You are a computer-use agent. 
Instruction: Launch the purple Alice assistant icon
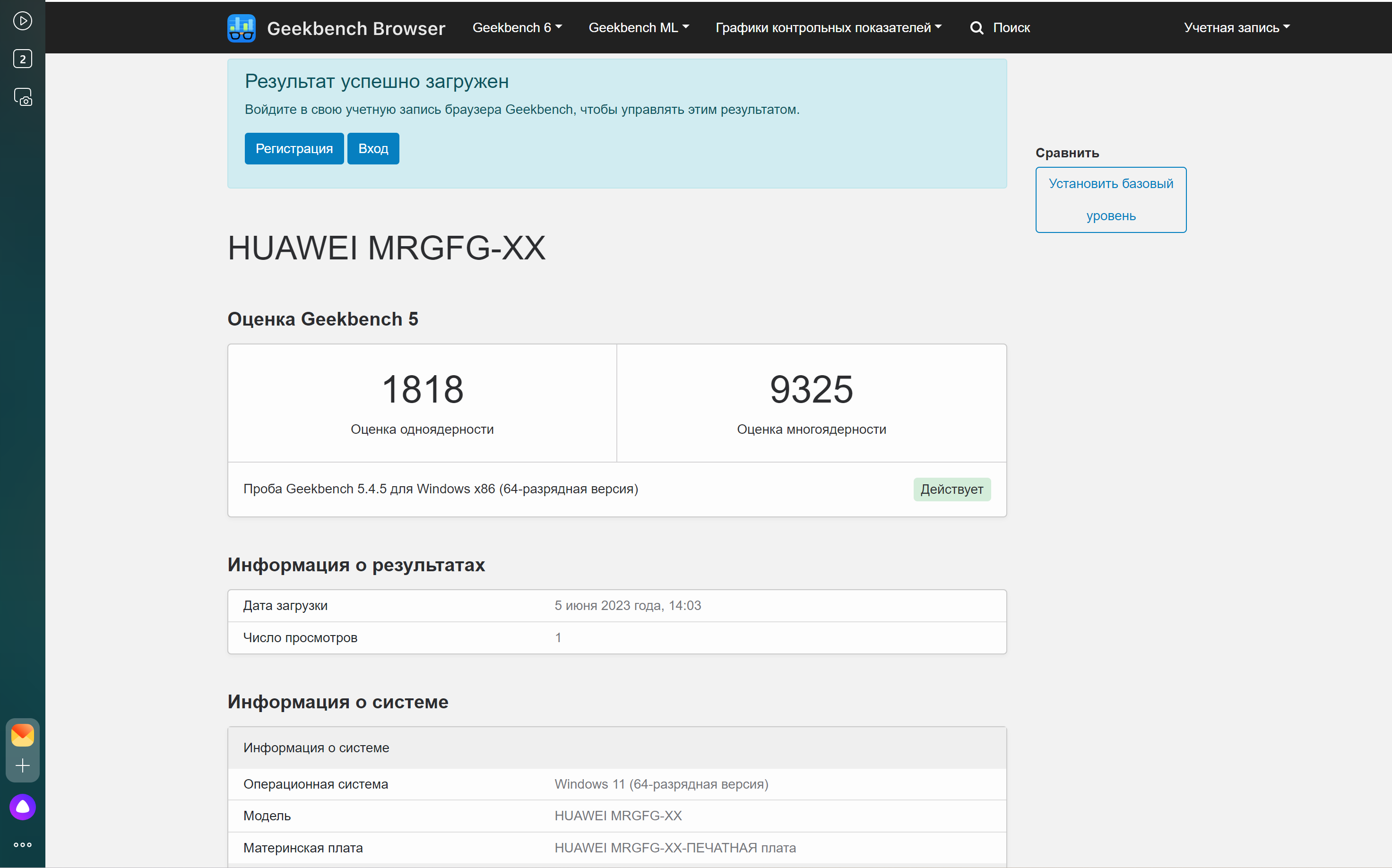click(x=22, y=807)
